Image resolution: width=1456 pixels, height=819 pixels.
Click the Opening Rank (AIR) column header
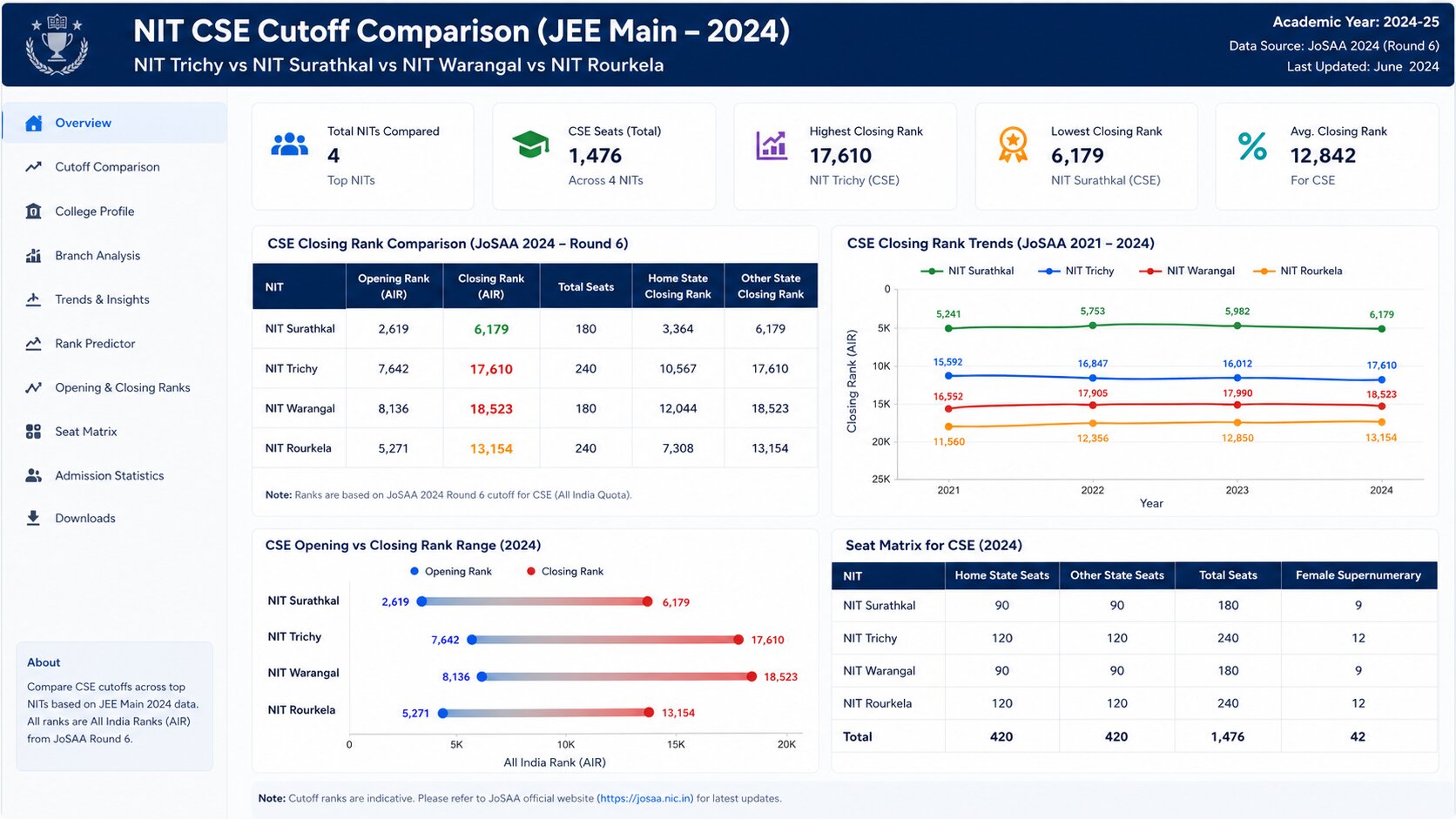pos(394,286)
